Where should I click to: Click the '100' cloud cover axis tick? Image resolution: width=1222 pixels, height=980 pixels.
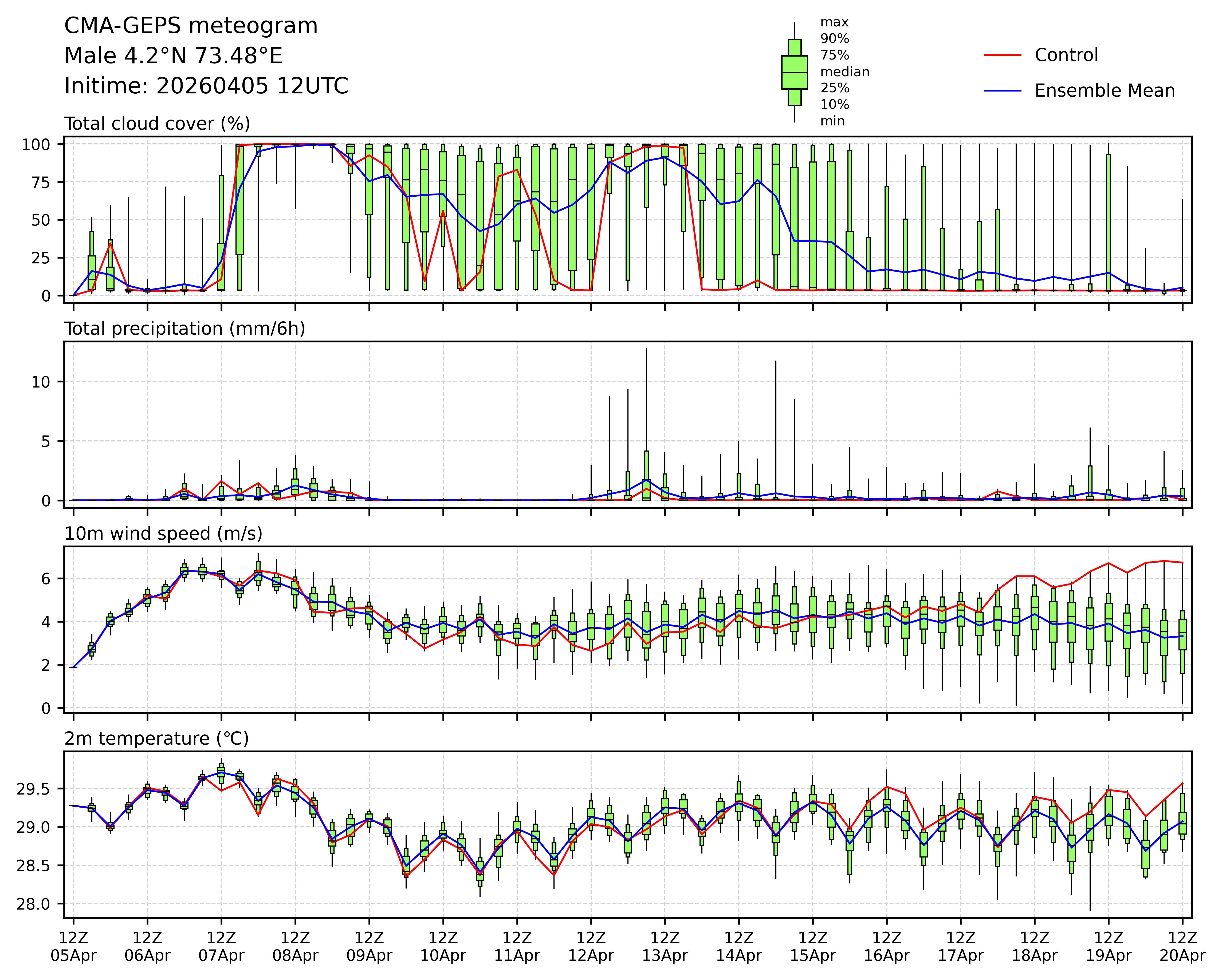point(36,144)
